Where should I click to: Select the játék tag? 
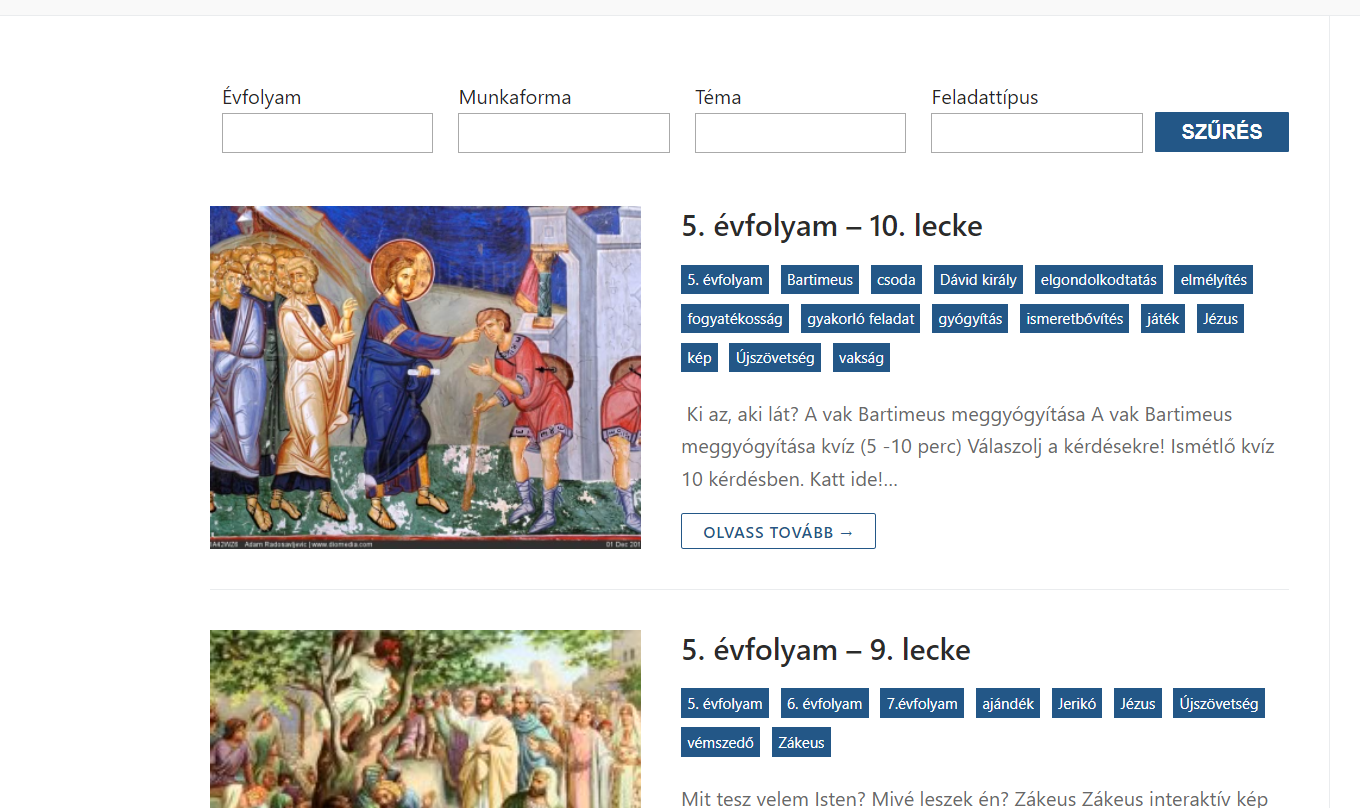tap(1163, 319)
